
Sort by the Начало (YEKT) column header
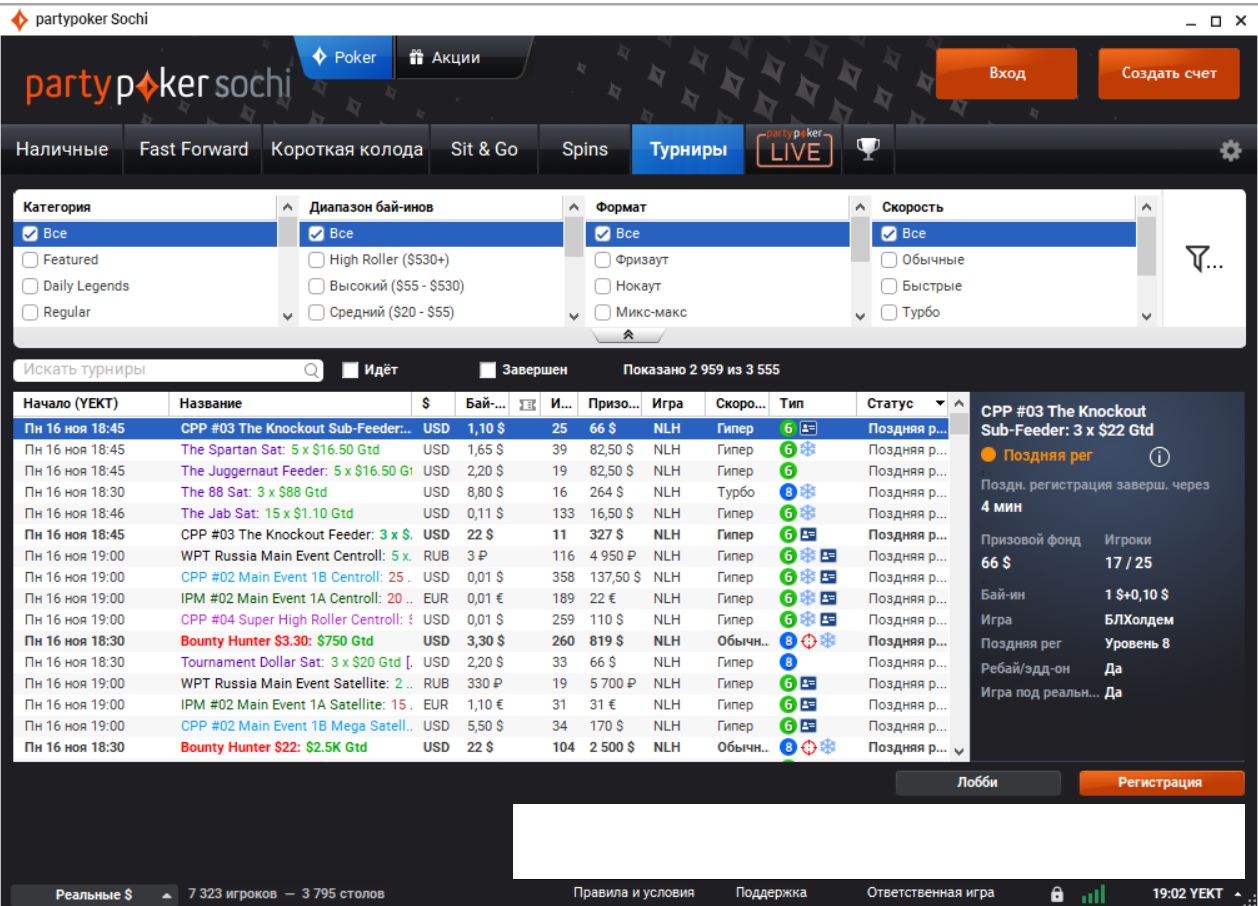(91, 404)
